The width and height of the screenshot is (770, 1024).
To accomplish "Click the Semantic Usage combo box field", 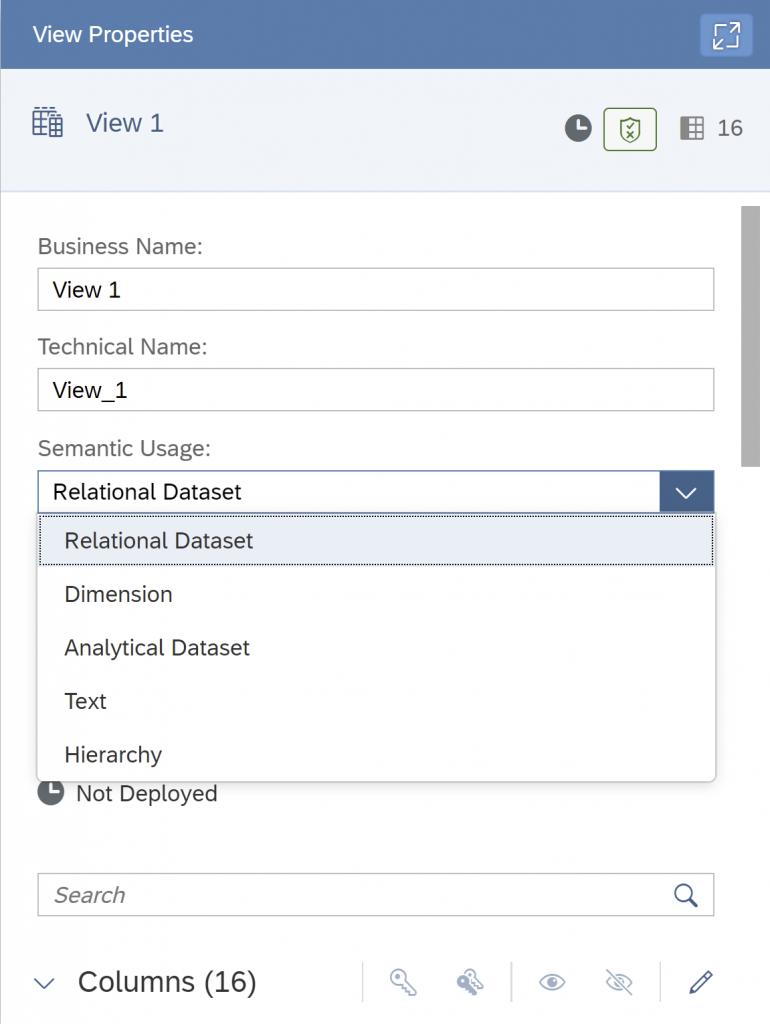I will pos(349,492).
